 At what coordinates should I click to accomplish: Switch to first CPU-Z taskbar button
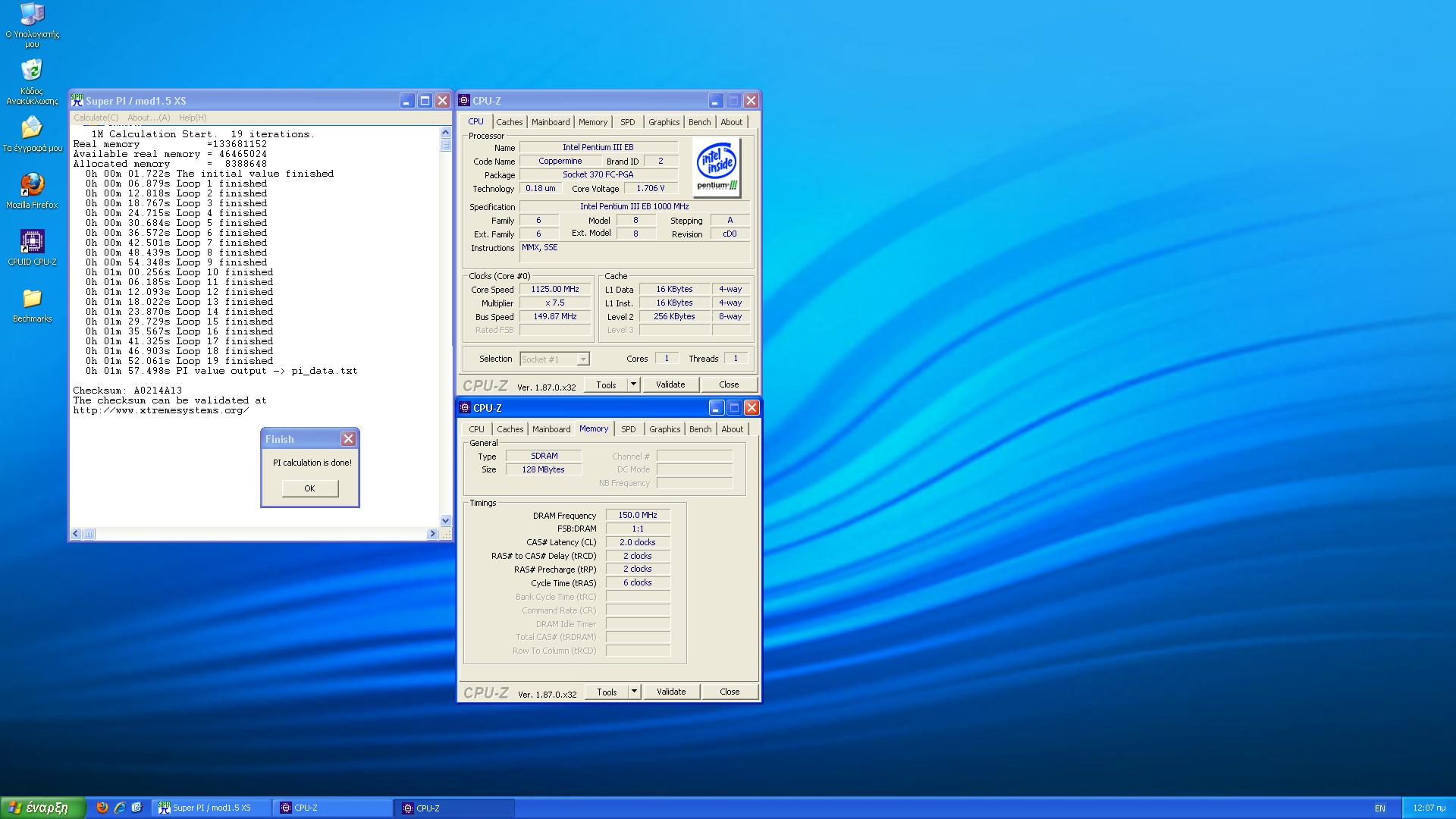[x=333, y=808]
